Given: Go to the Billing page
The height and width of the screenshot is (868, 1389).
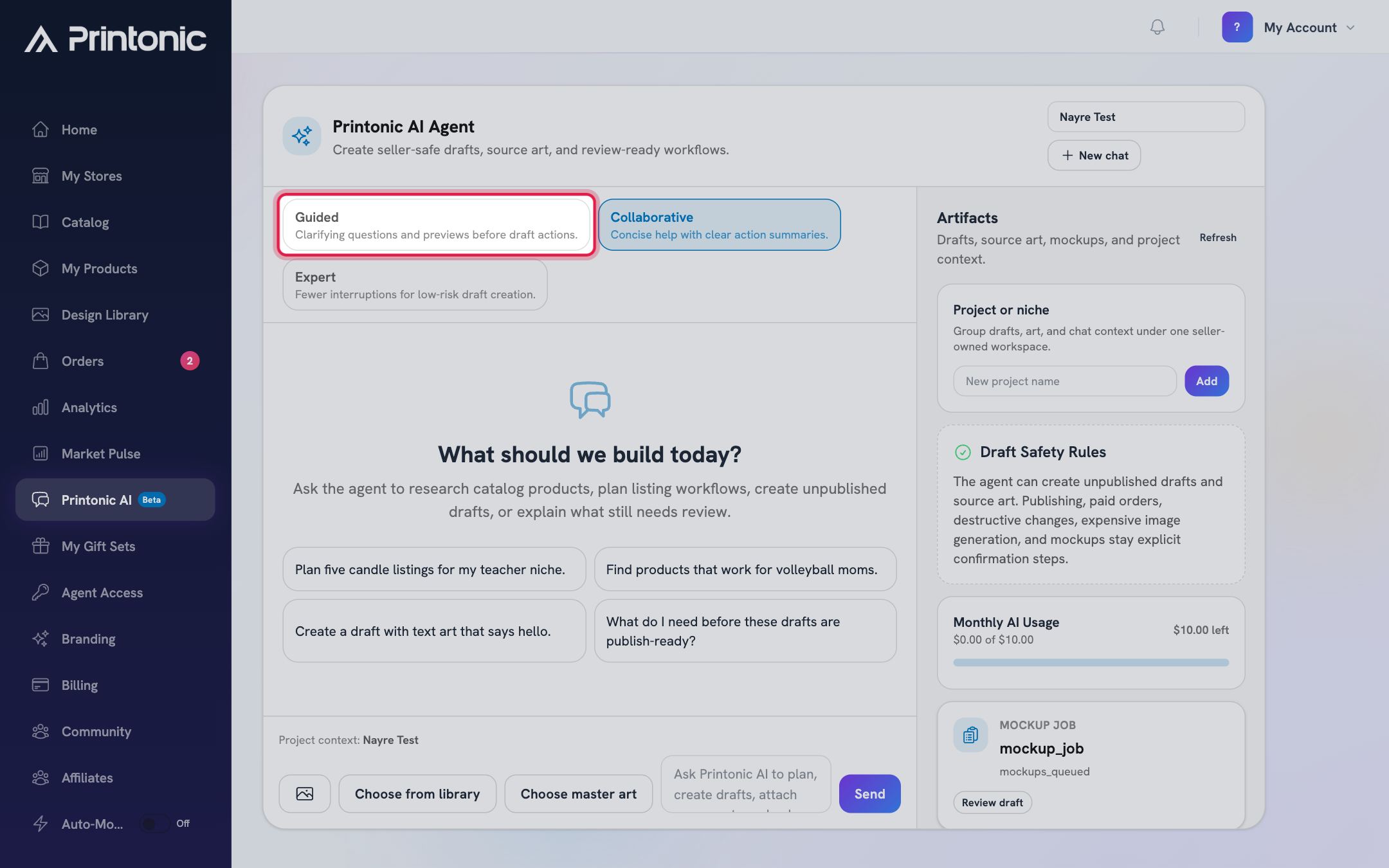Looking at the screenshot, I should click(x=115, y=685).
